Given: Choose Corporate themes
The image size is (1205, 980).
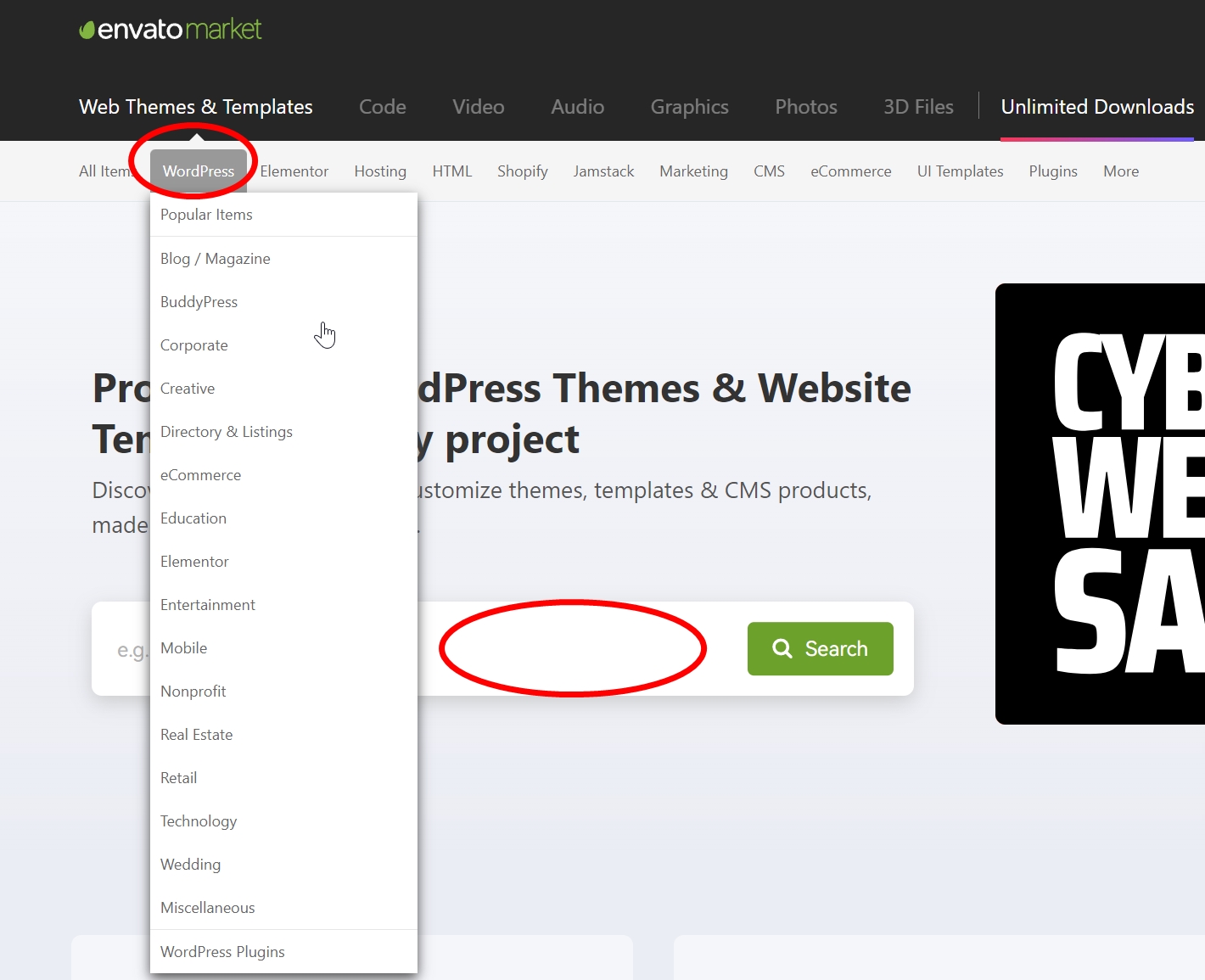Looking at the screenshot, I should click(283, 345).
